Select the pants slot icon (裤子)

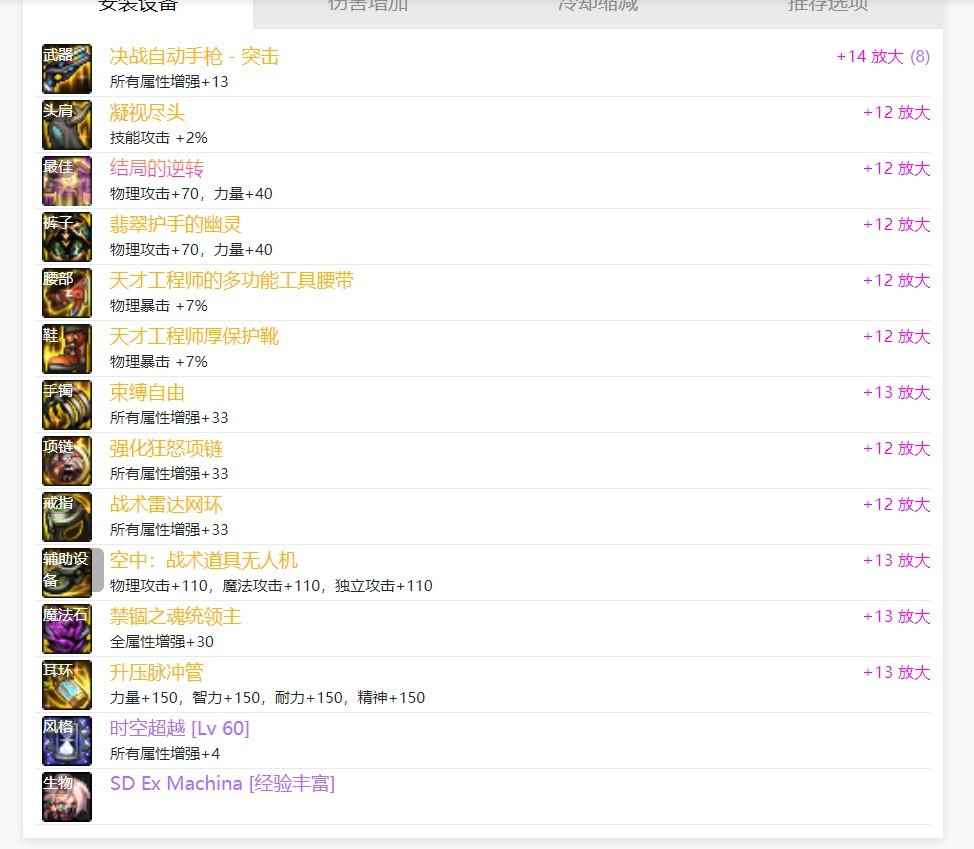click(x=67, y=237)
